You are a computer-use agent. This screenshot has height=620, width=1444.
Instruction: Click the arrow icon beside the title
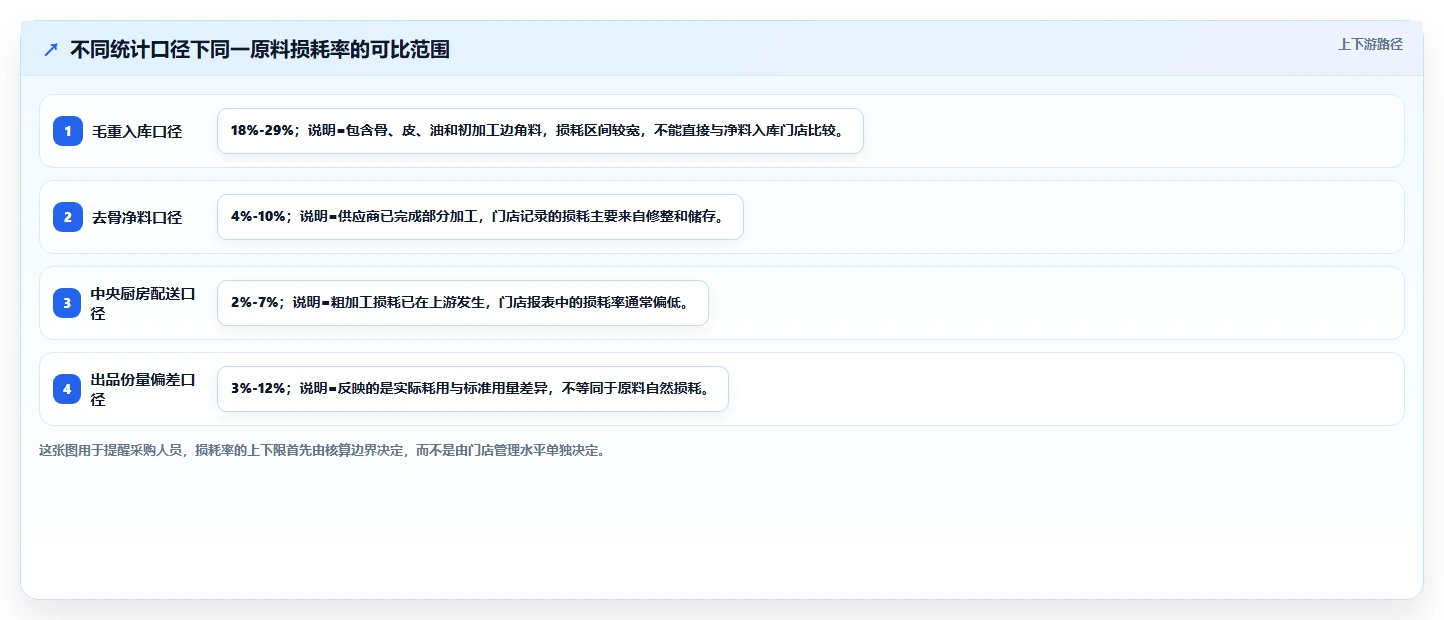[x=51, y=49]
